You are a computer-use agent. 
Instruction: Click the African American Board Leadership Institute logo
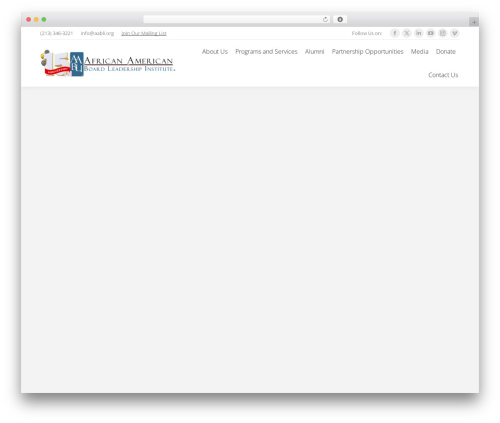tap(108, 63)
